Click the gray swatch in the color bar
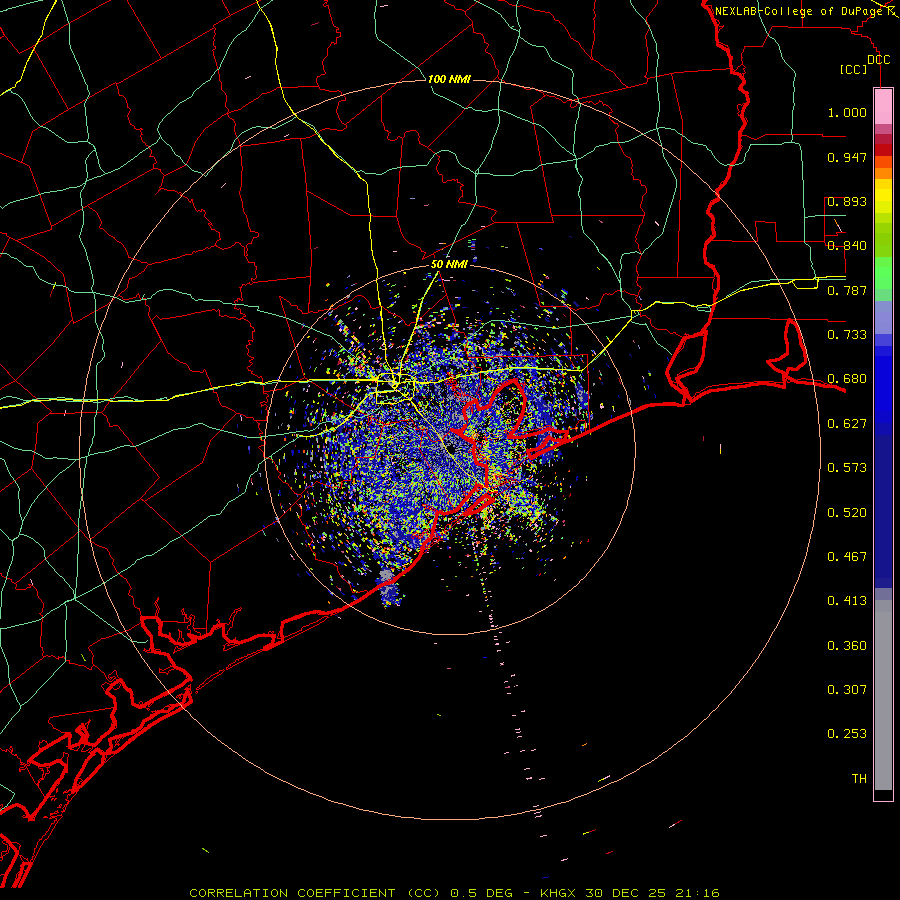The width and height of the screenshot is (900, 900). tap(883, 695)
